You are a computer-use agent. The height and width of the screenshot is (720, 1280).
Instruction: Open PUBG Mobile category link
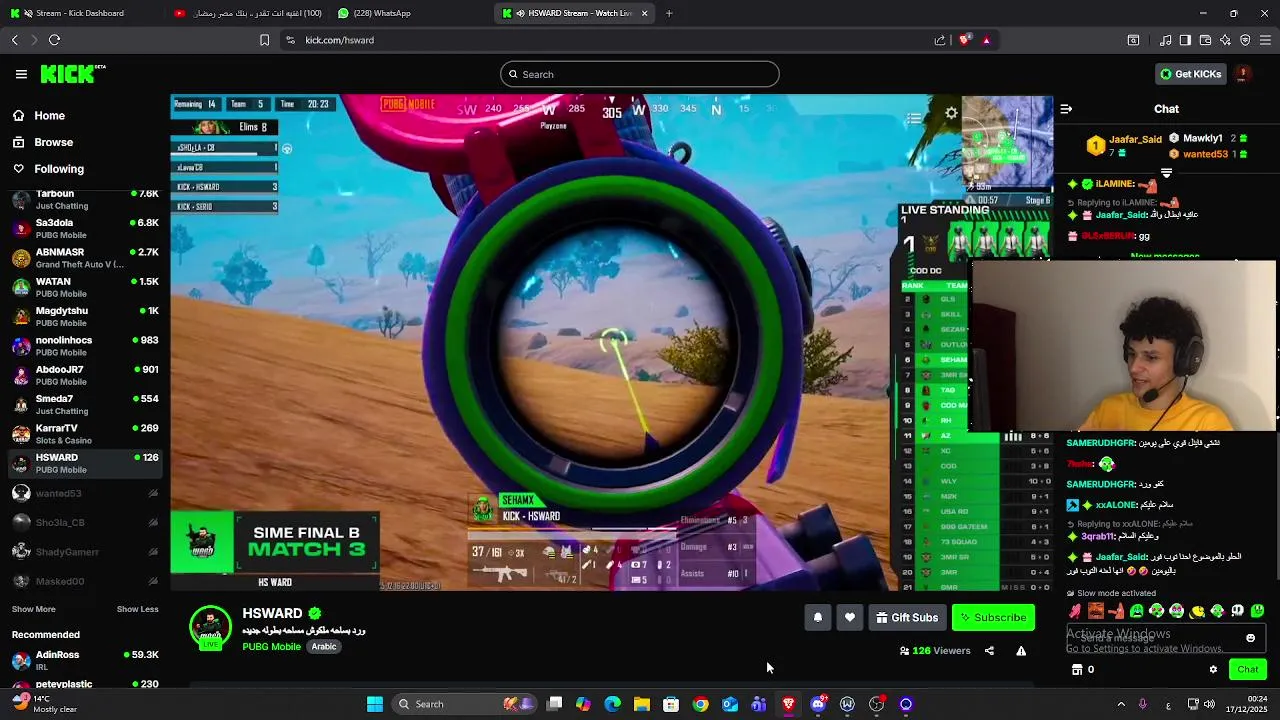(271, 646)
